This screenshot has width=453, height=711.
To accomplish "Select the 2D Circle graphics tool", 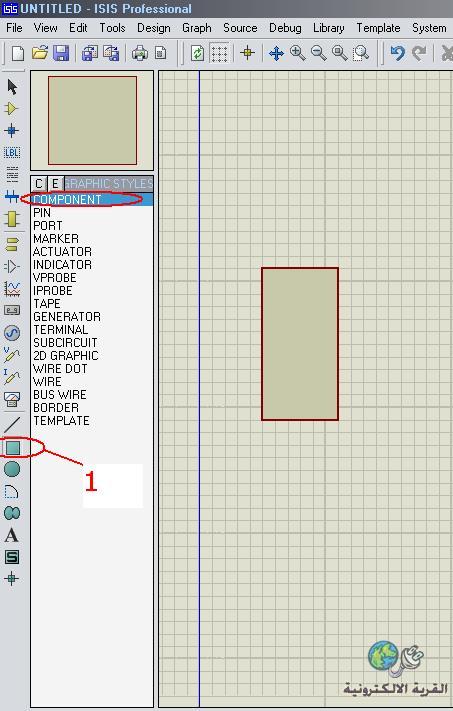I will pyautogui.click(x=12, y=469).
